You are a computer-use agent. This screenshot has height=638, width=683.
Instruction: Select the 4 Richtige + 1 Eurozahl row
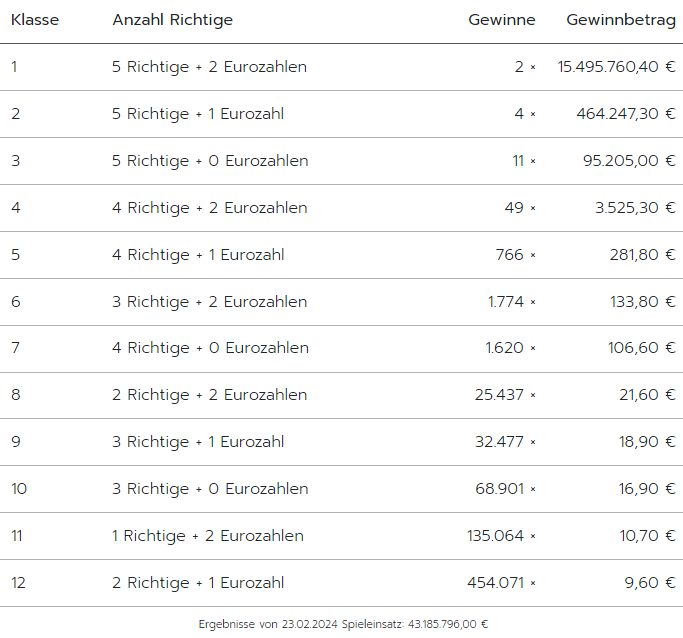pyautogui.click(x=198, y=255)
